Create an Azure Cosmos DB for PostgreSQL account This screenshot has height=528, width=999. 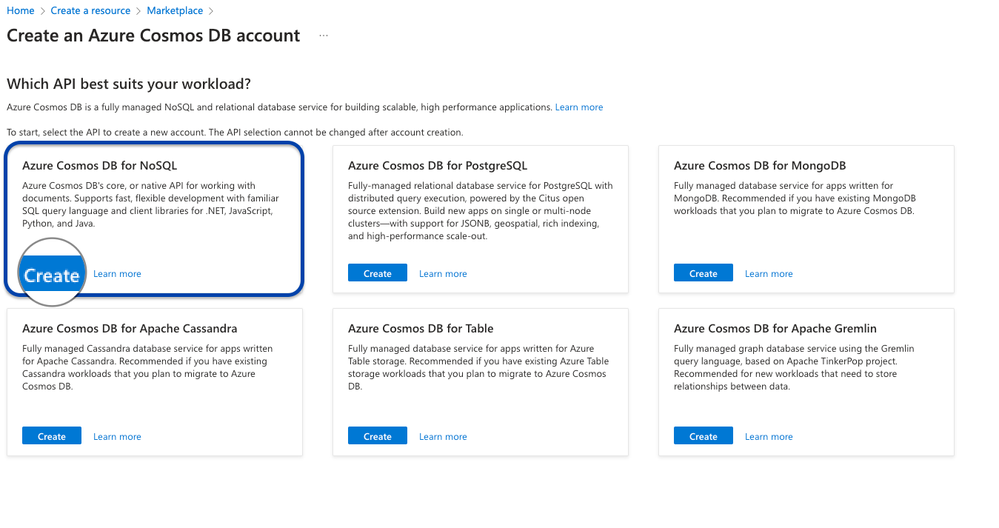[x=377, y=273]
